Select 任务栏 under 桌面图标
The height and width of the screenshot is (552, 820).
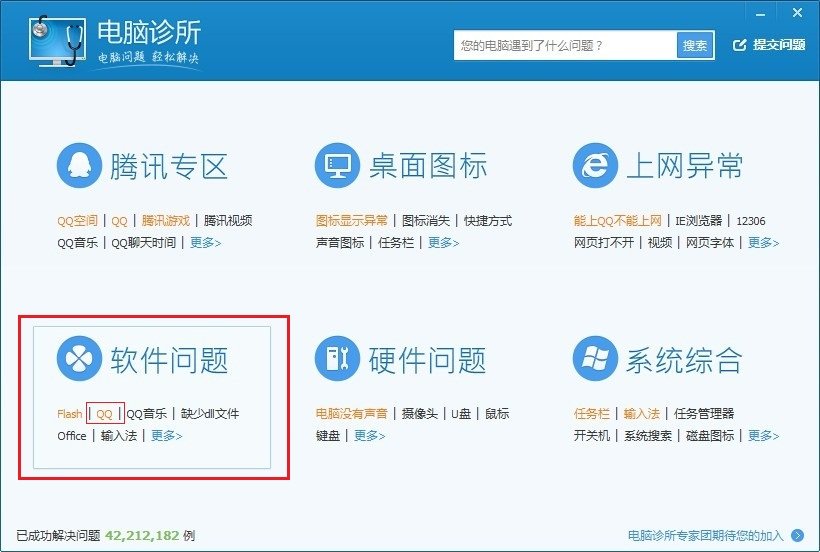396,243
